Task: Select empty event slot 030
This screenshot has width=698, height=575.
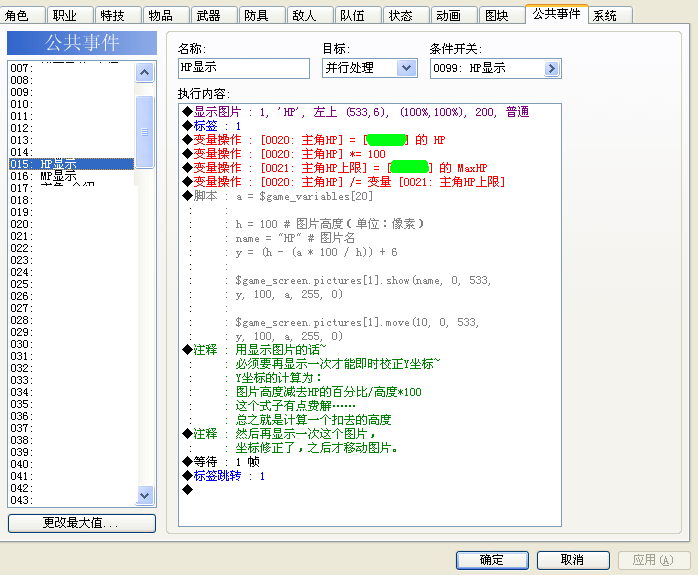Action: click(71, 344)
